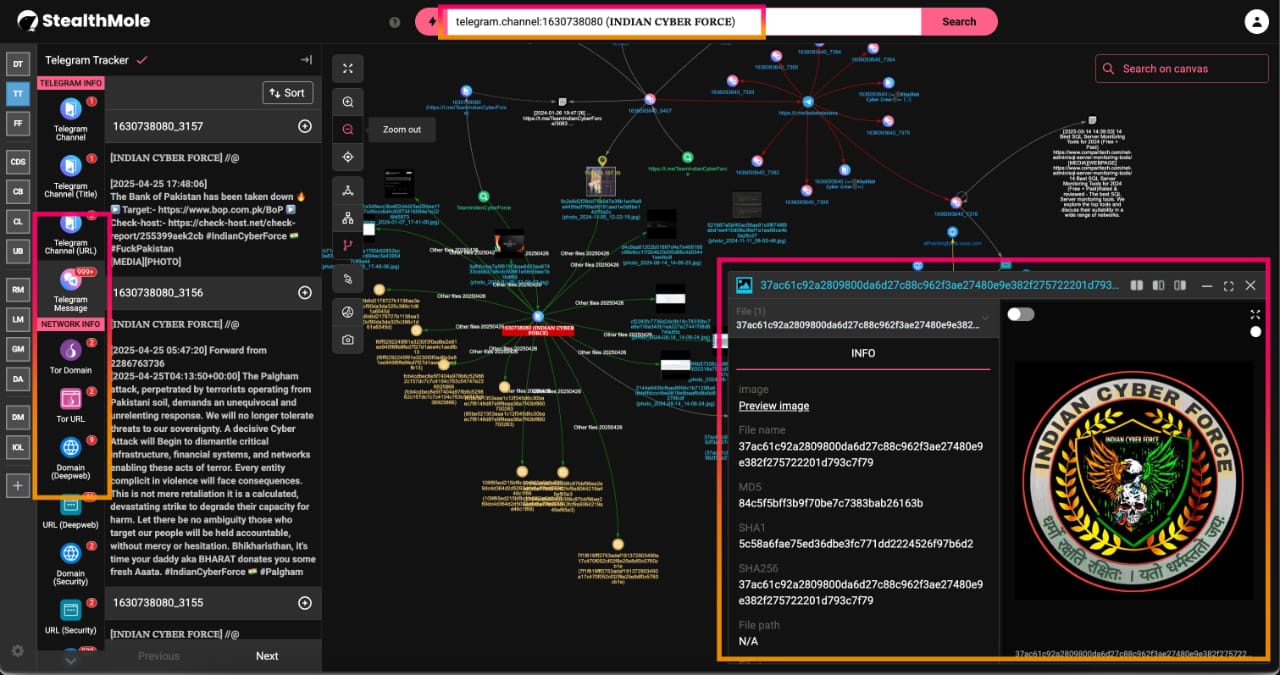Select the second split-view layout icon

(x=1158, y=286)
